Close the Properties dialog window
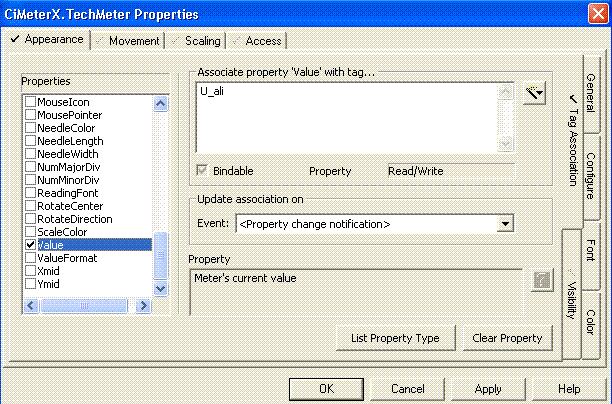The width and height of the screenshot is (612, 404). tap(594, 15)
